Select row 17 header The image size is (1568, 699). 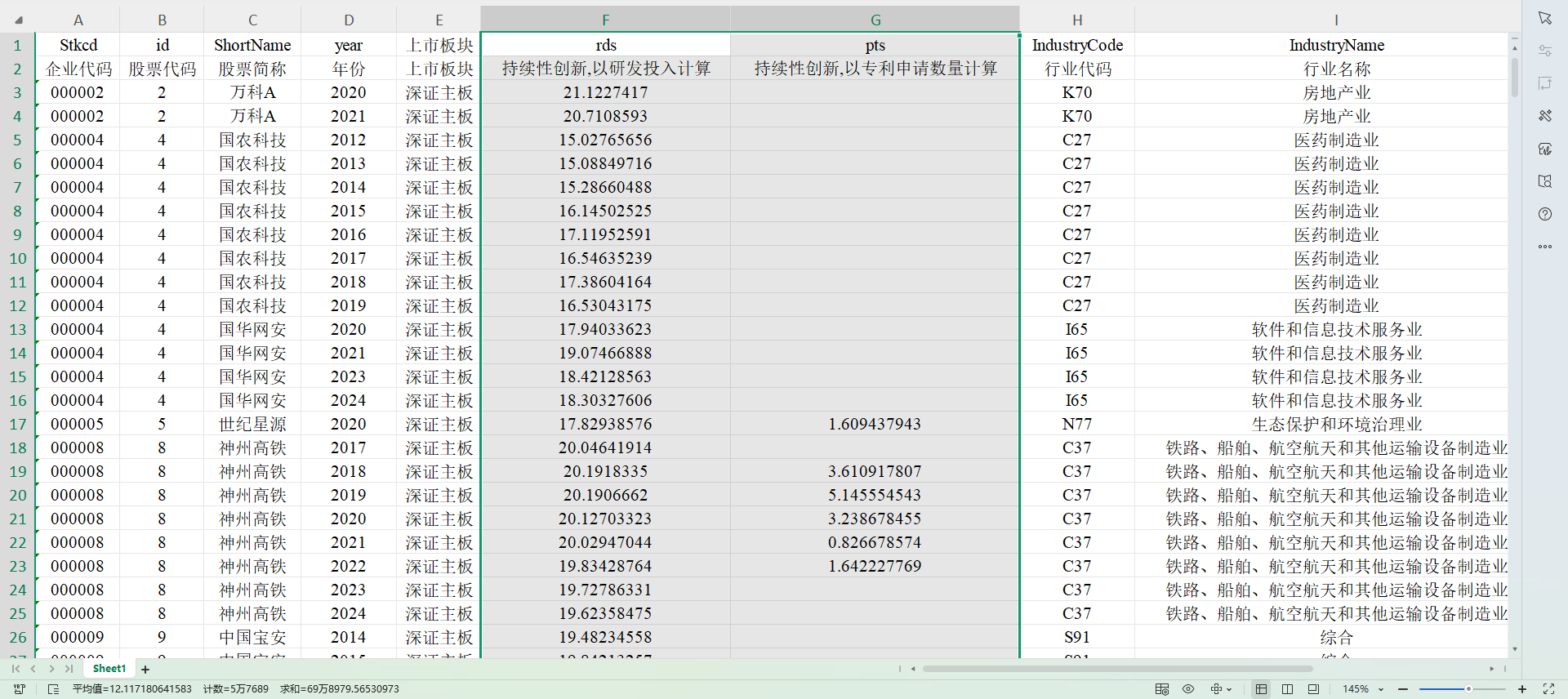17,424
